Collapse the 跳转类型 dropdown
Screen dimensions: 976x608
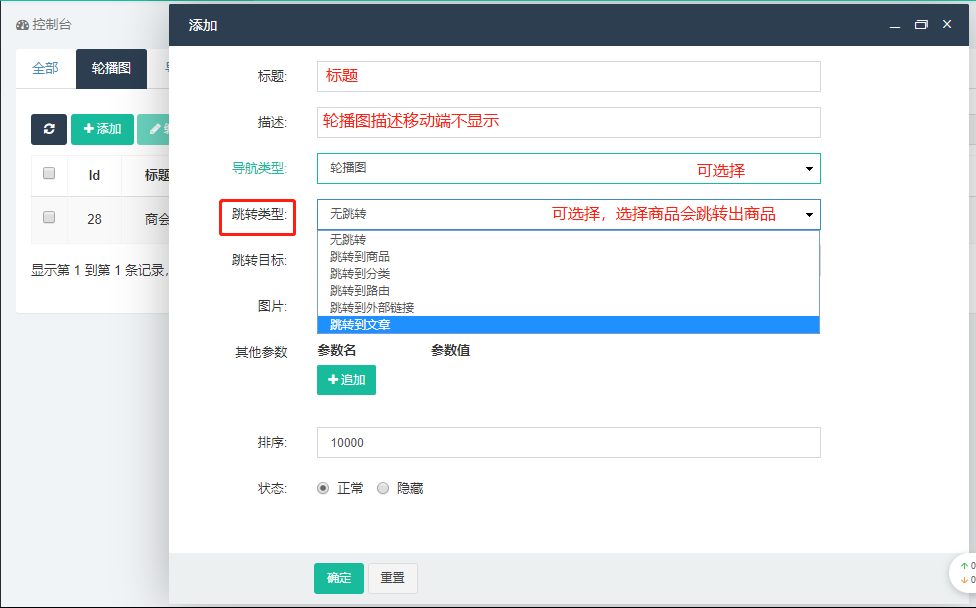pyautogui.click(x=568, y=214)
